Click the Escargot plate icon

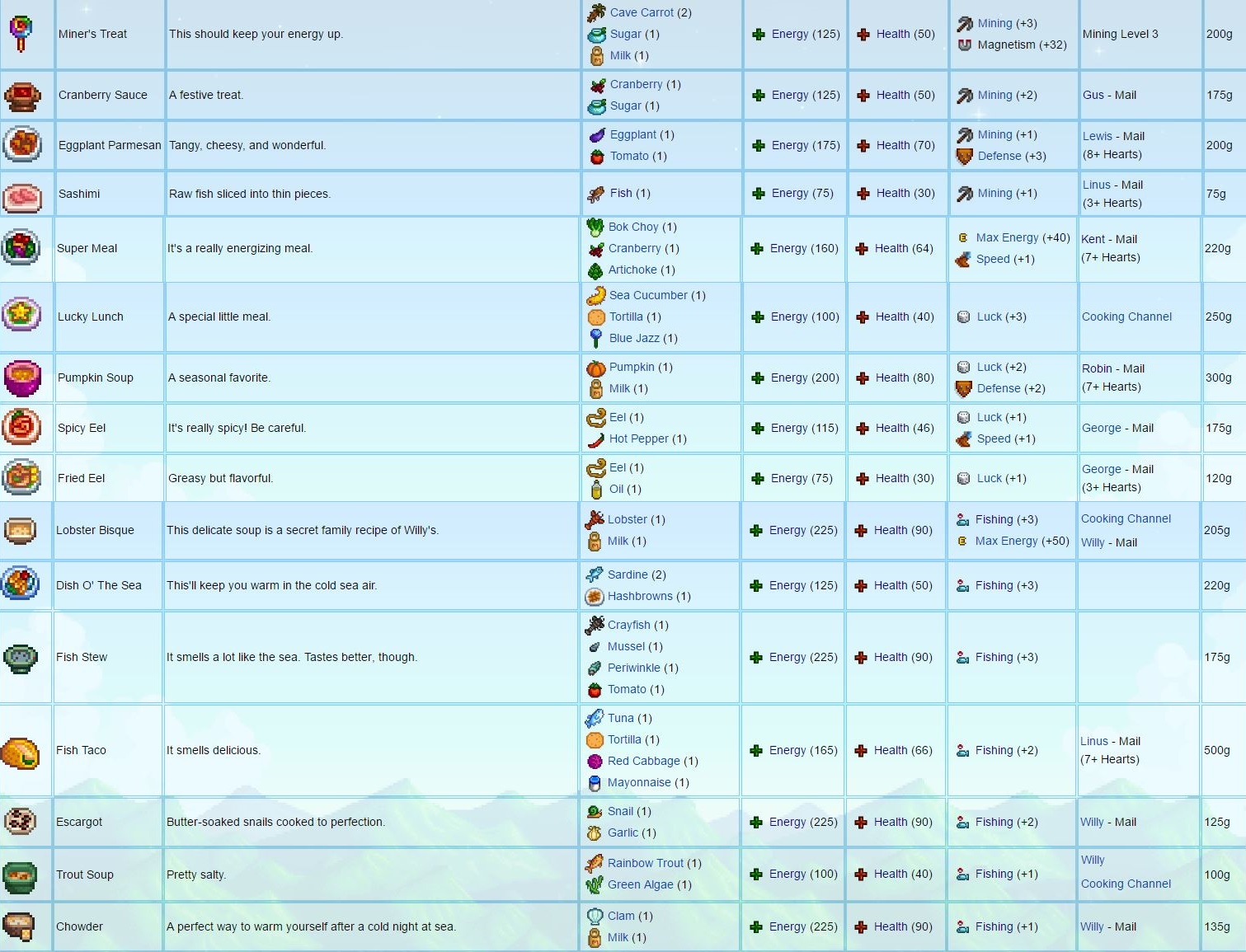20,821
